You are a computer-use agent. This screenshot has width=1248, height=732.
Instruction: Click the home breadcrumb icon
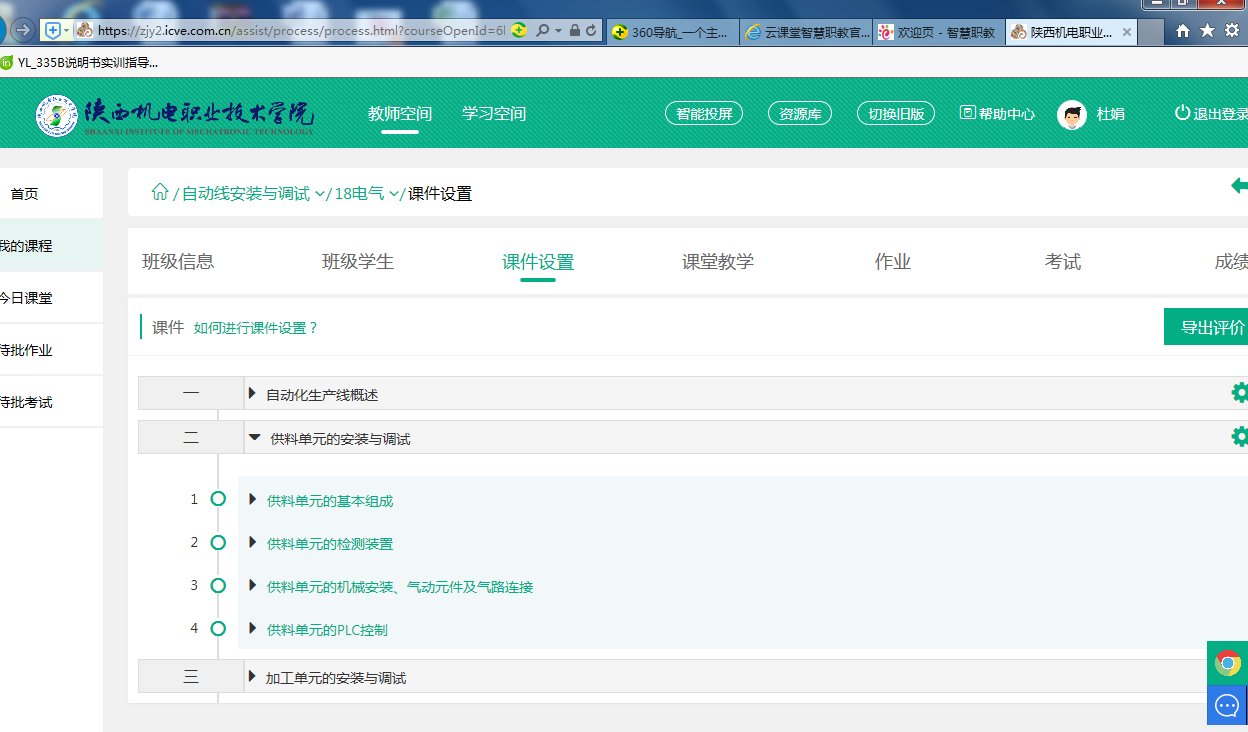pos(160,193)
